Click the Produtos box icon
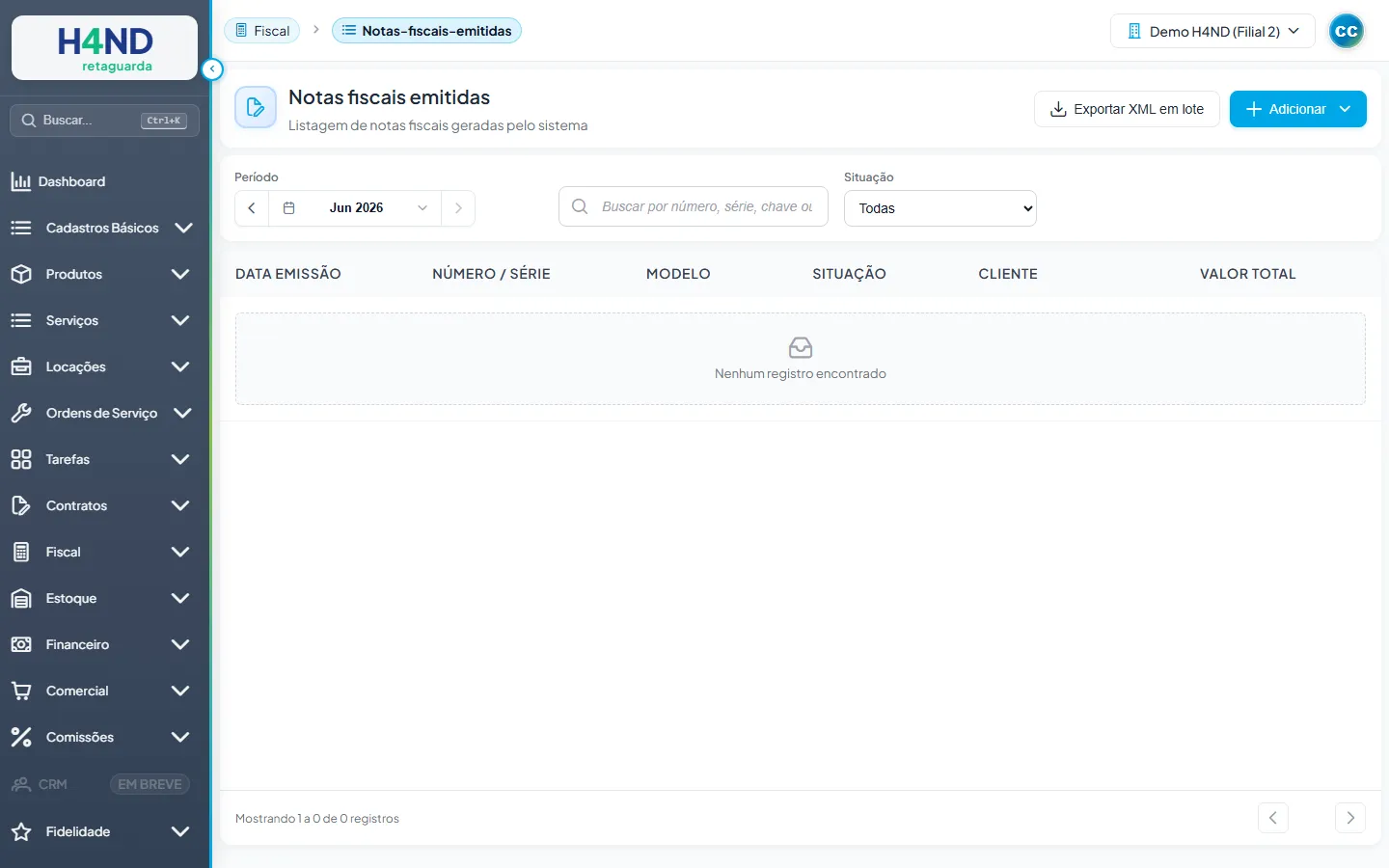The height and width of the screenshot is (868, 1389). click(x=21, y=274)
